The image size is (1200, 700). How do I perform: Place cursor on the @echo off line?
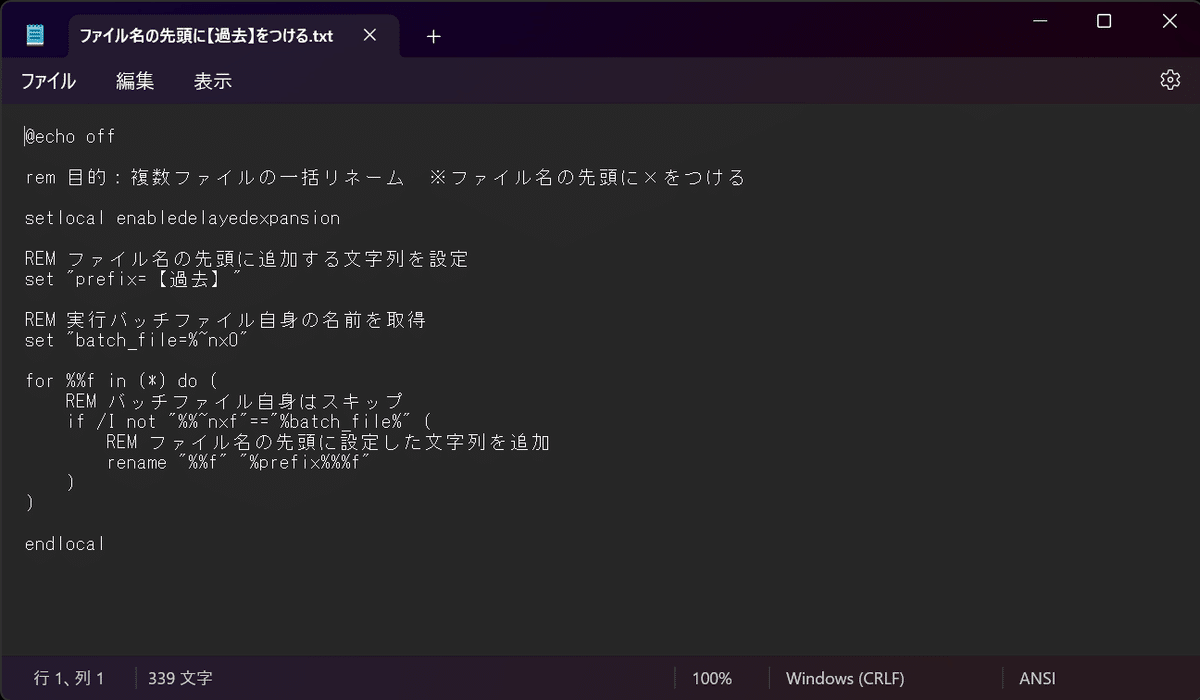pos(70,136)
